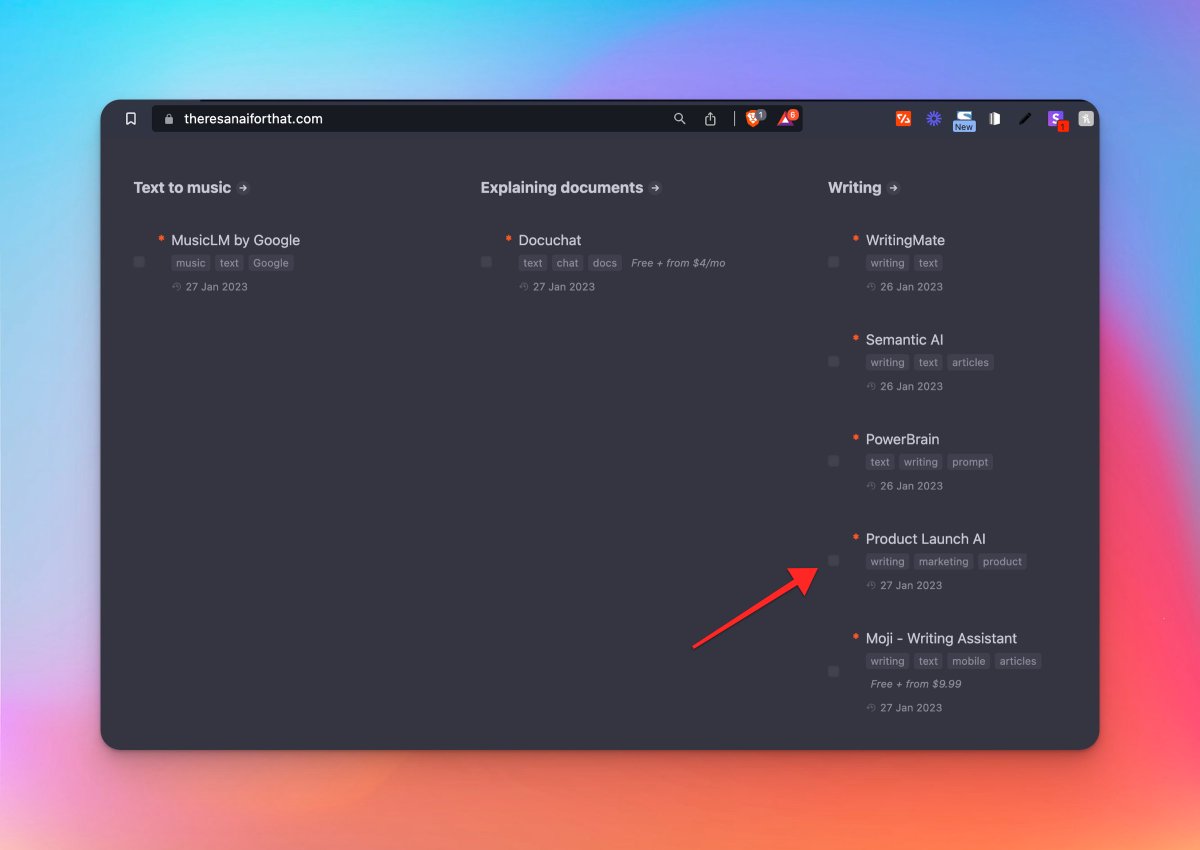Screen dimensions: 1200x850
Task: Click the text tag under MusicLM
Action: coord(230,263)
